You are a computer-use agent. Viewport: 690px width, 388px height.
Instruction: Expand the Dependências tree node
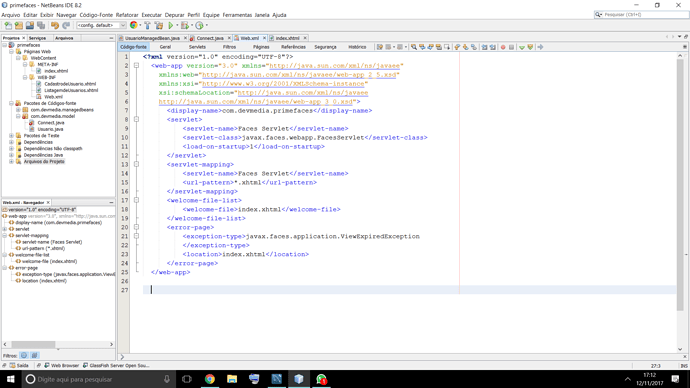click(11, 142)
